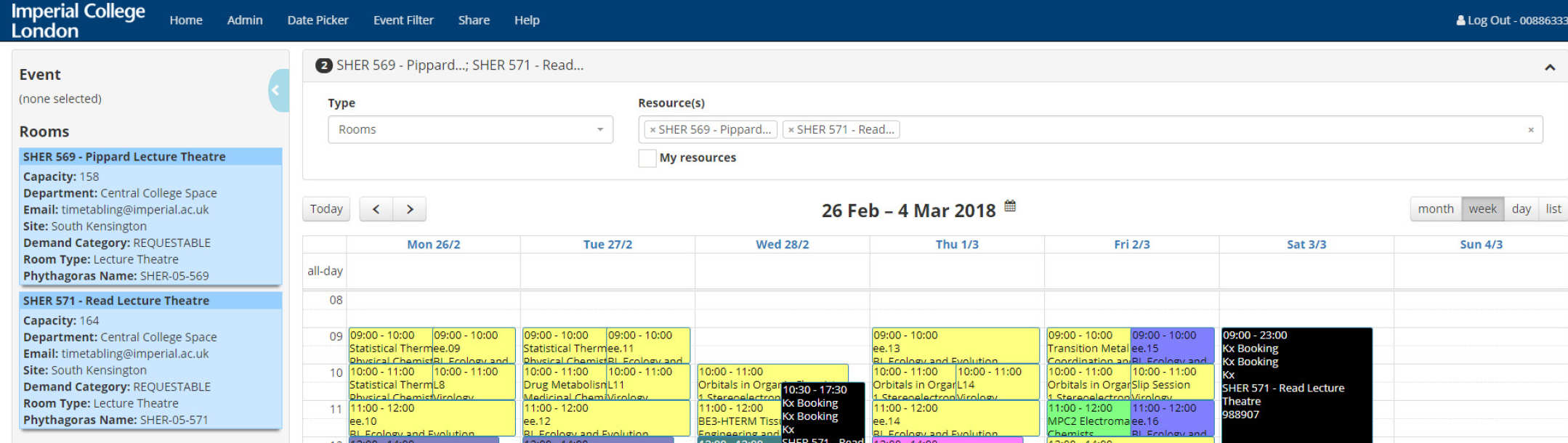1568x443 pixels.
Task: Go to previous week arrow
Action: [376, 209]
